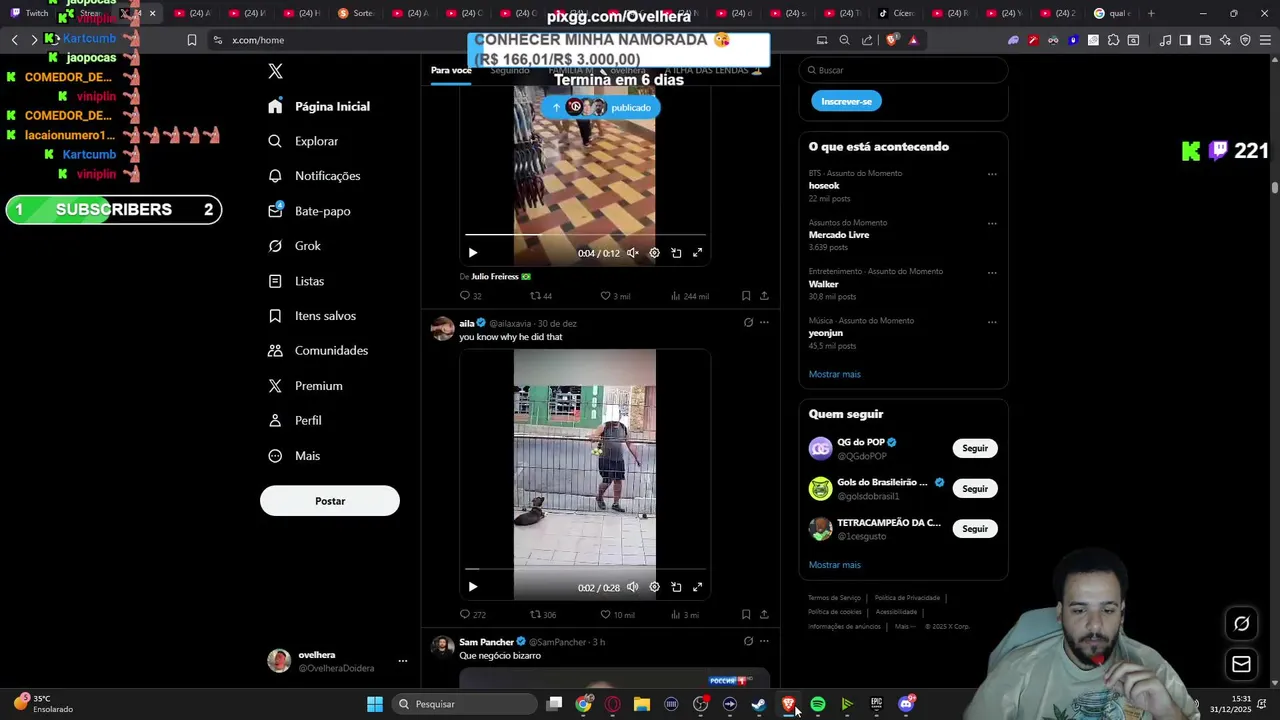
Task: Bookmark aila's post
Action: pyautogui.click(x=746, y=615)
